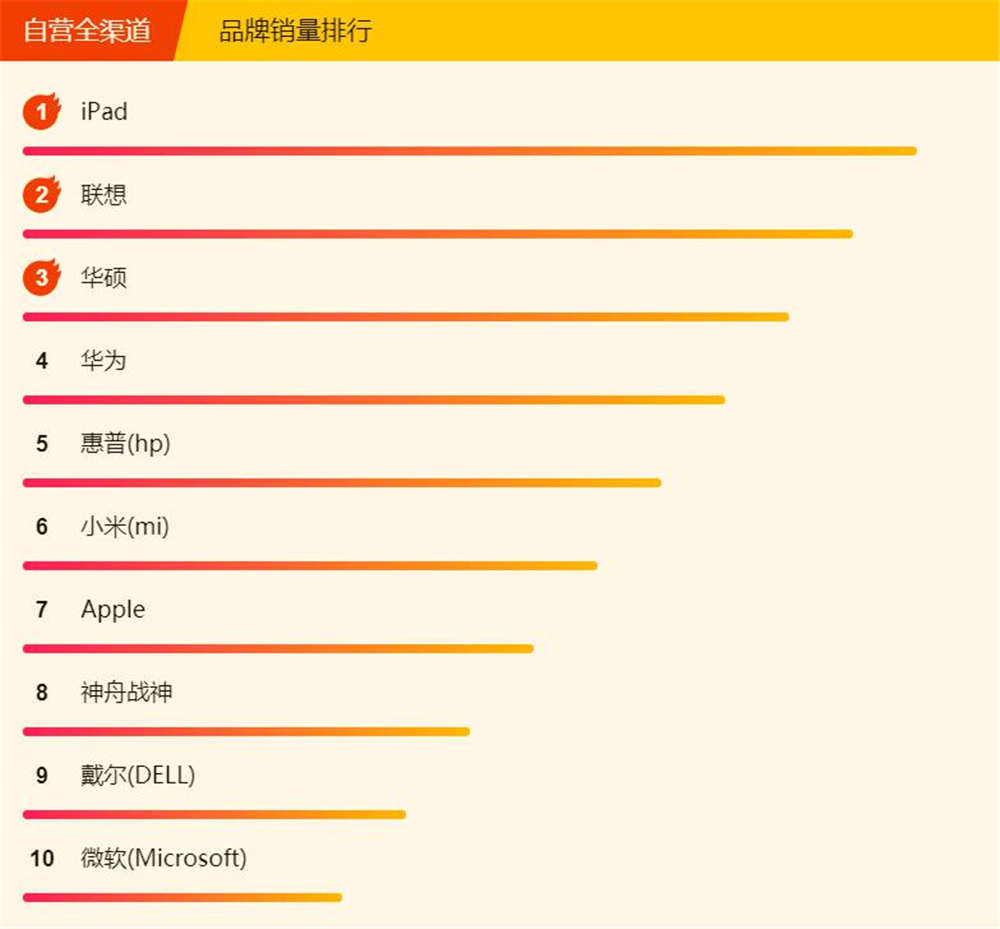Click the flame badge for rank 1 iPad
The width and height of the screenshot is (1000, 929).
[x=40, y=111]
